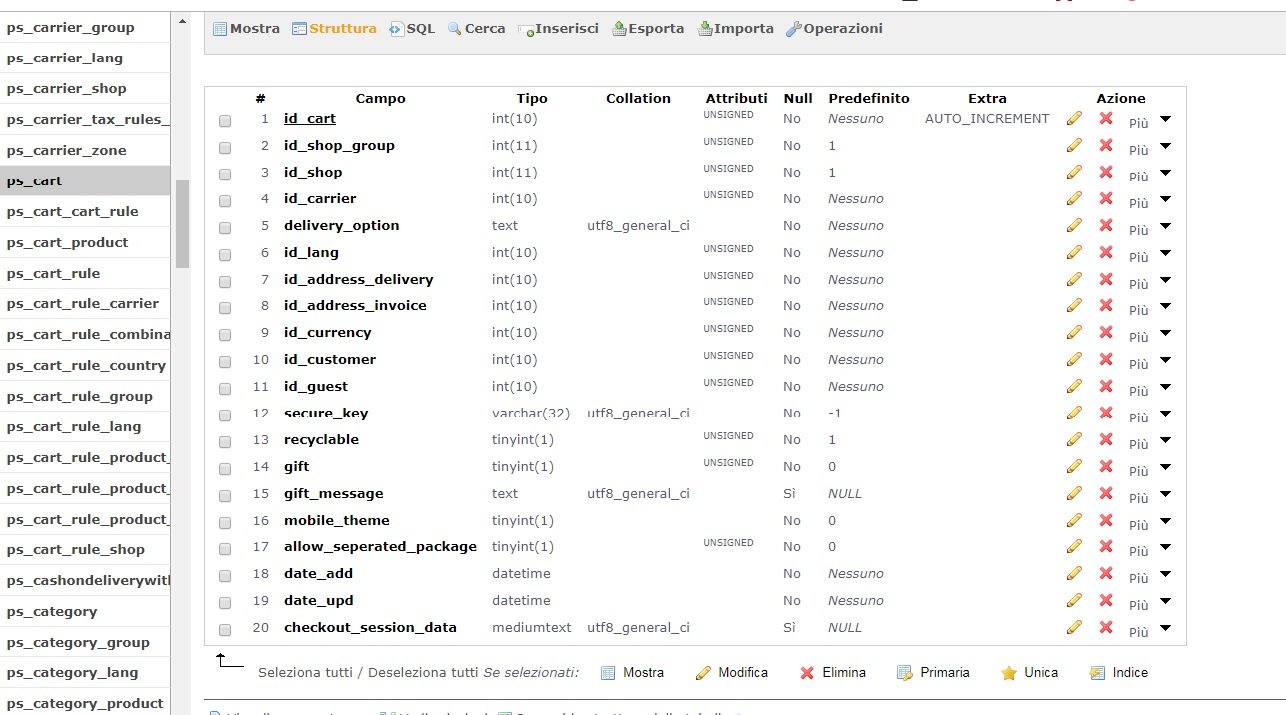The image size is (1286, 715).
Task: Open Più options for mobile_theme
Action: pyautogui.click(x=1150, y=523)
